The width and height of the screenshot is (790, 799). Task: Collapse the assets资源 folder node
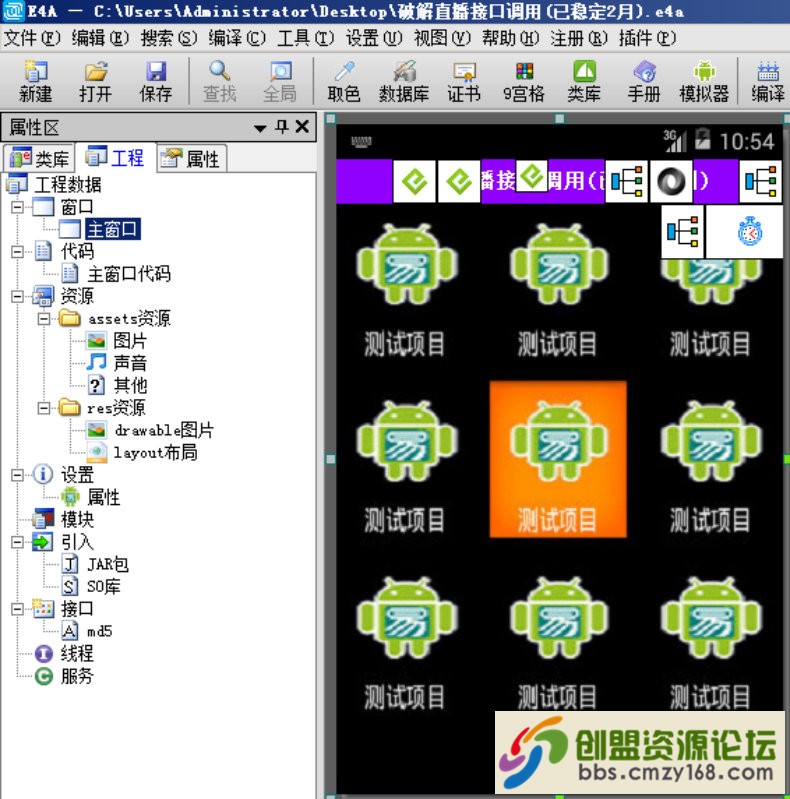pyautogui.click(x=44, y=319)
